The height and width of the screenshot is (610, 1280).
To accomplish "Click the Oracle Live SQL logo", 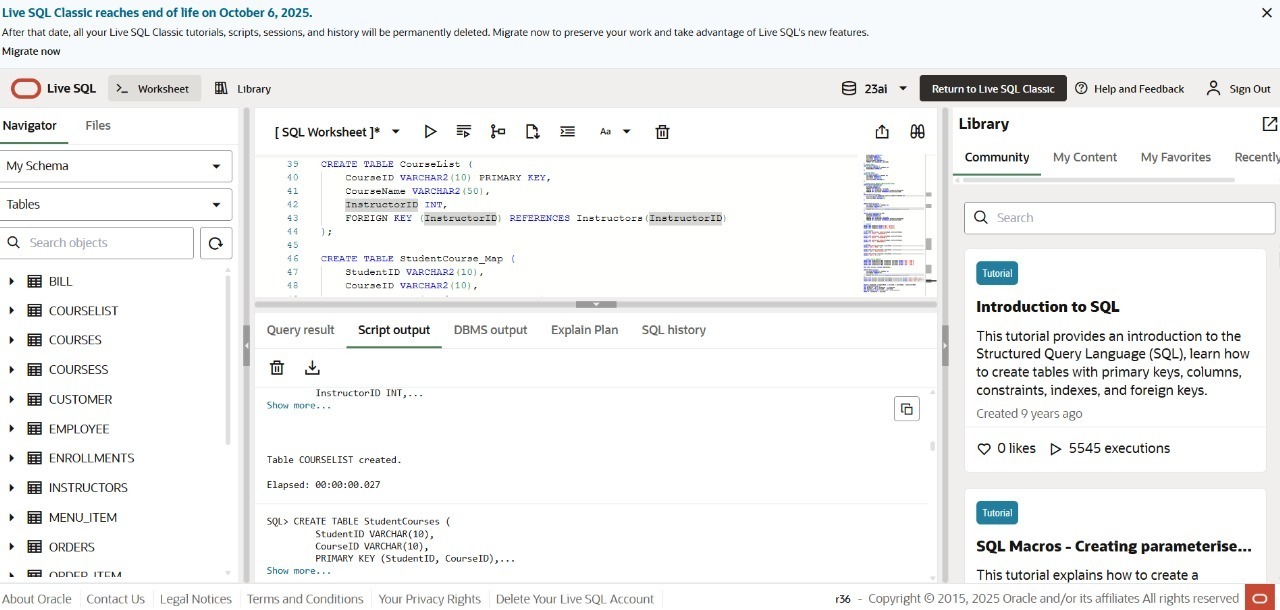I will (x=54, y=88).
